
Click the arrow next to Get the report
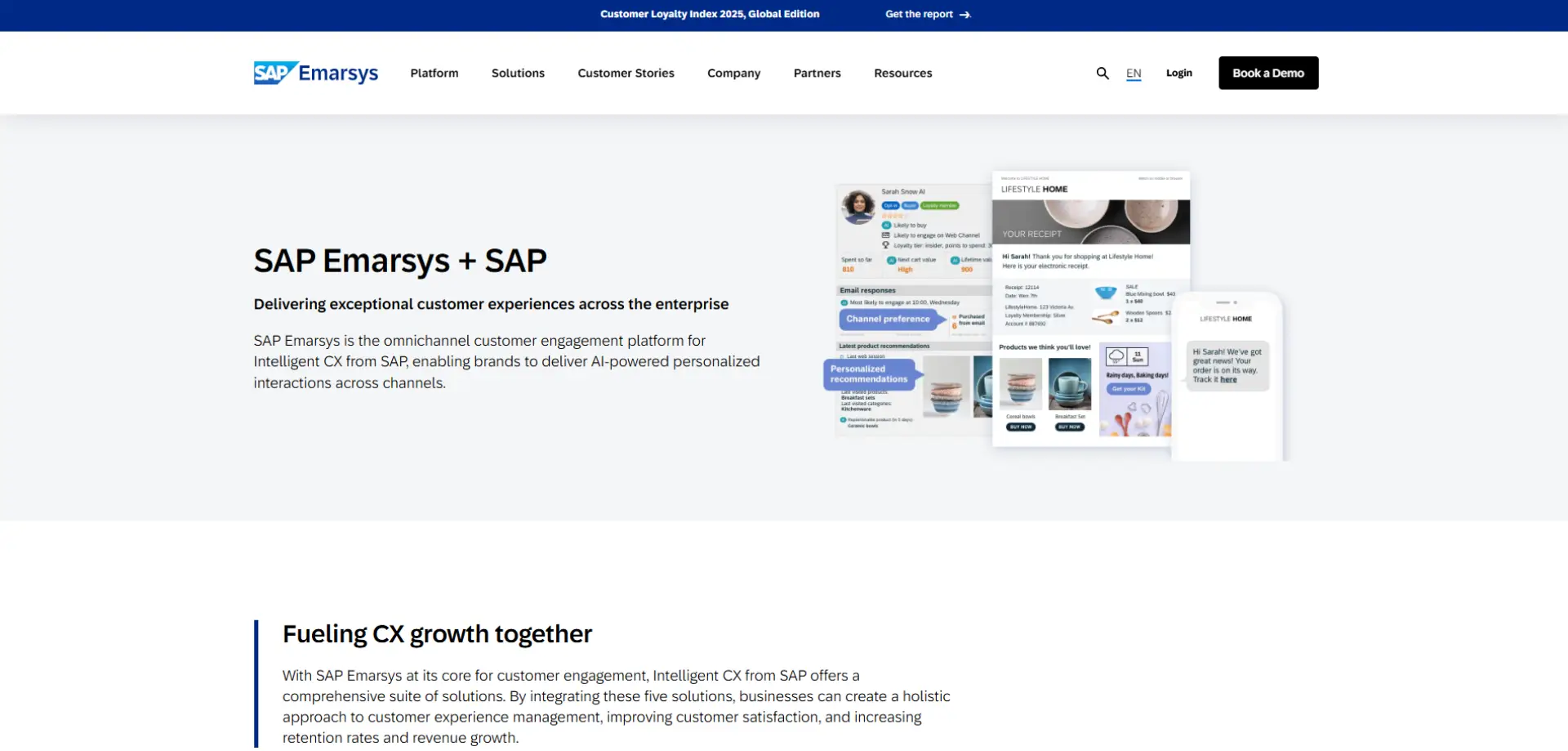tap(964, 15)
